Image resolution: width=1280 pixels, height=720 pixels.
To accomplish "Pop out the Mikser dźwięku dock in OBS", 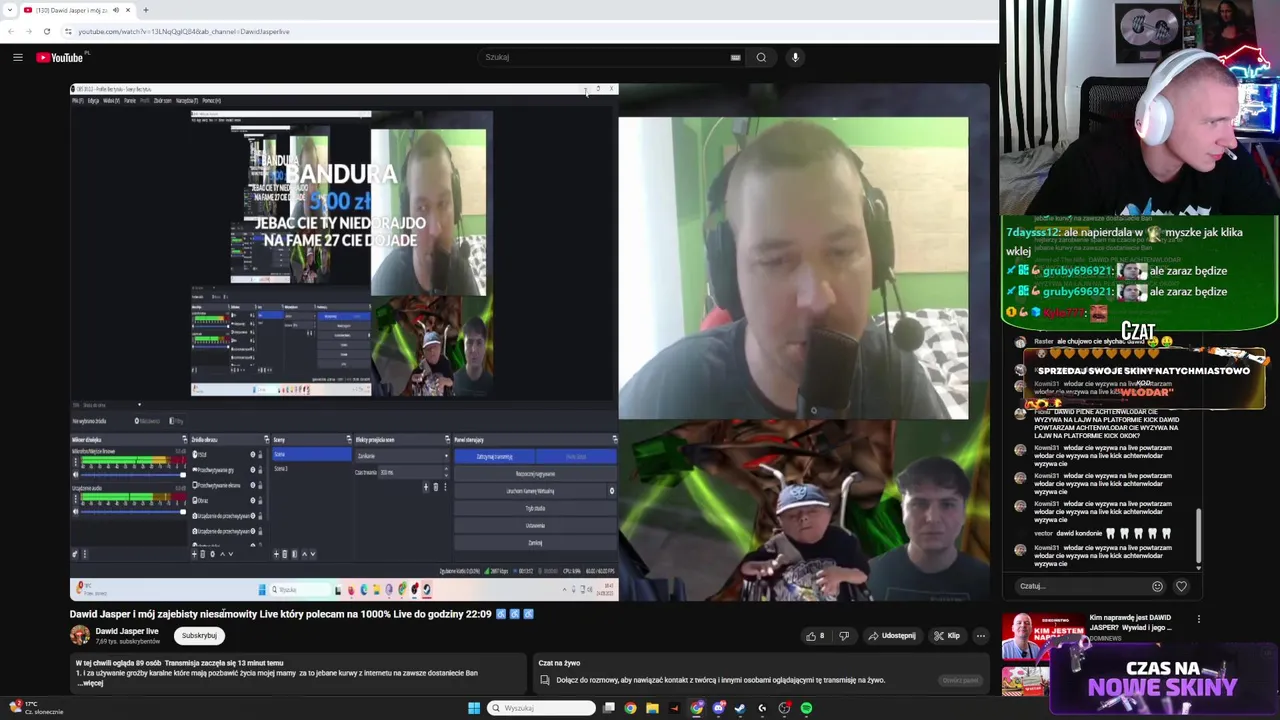I will 185,439.
